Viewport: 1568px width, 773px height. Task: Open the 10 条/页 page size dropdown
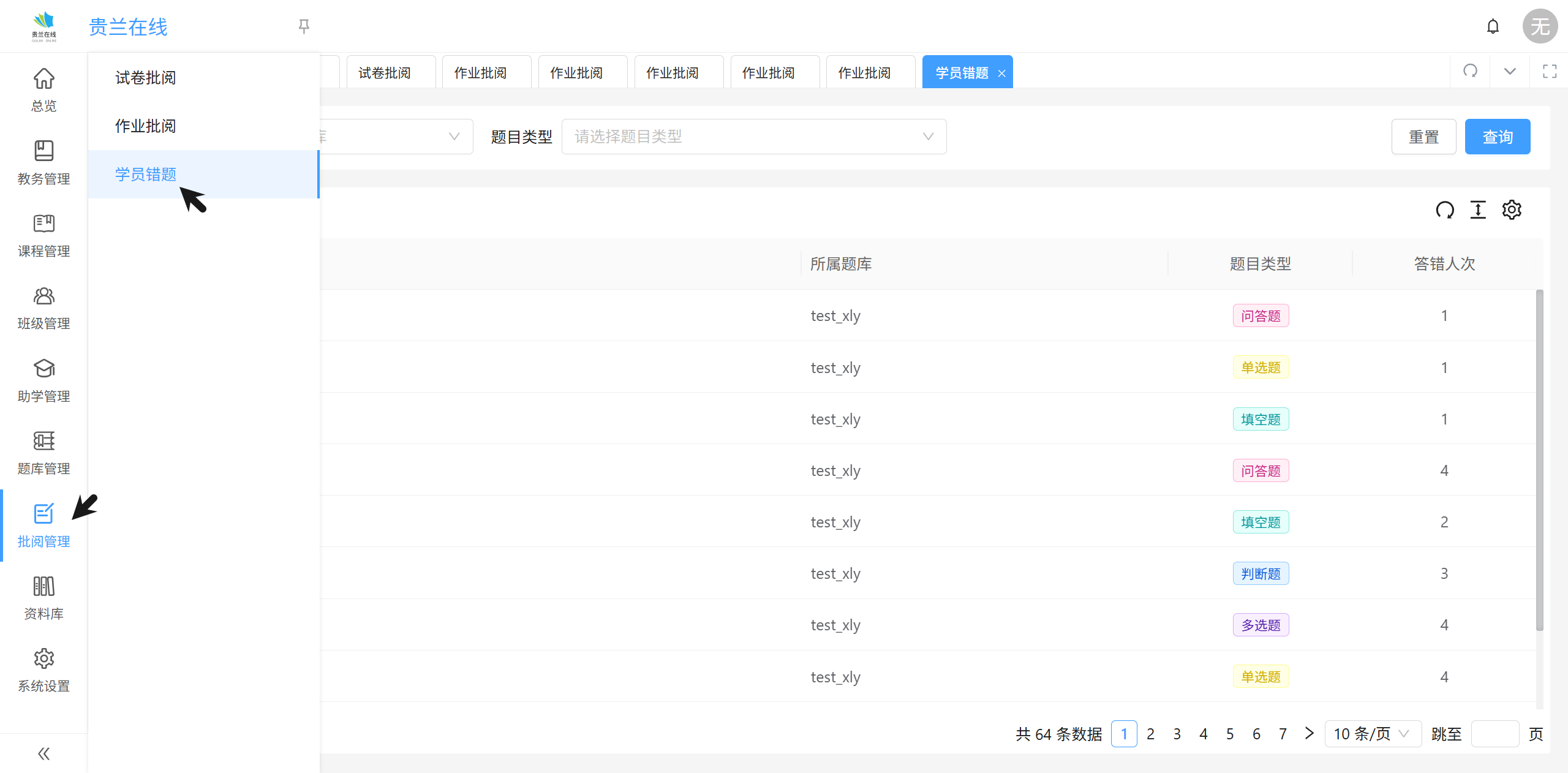[x=1372, y=734]
